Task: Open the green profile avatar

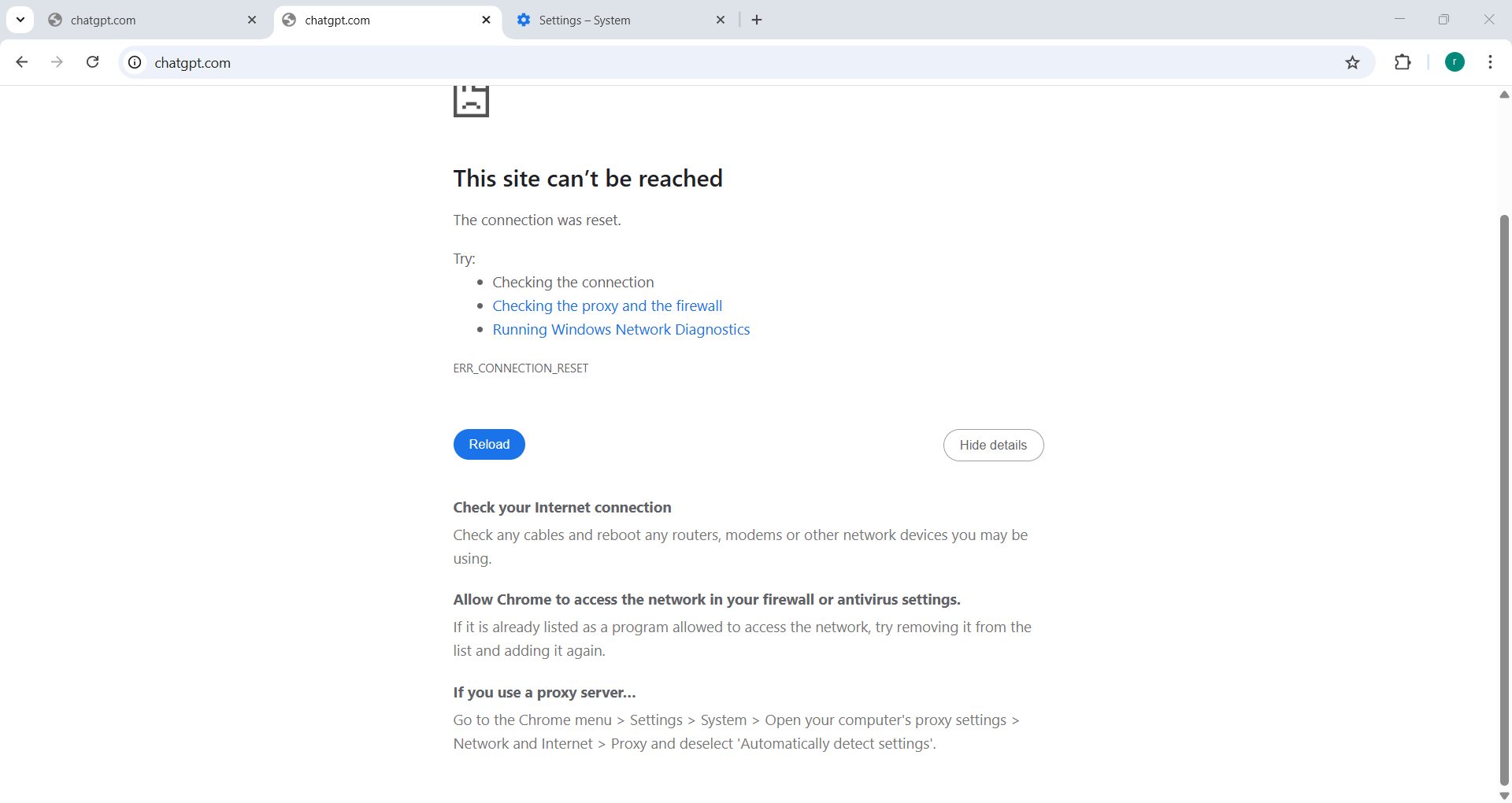Action: tap(1455, 62)
